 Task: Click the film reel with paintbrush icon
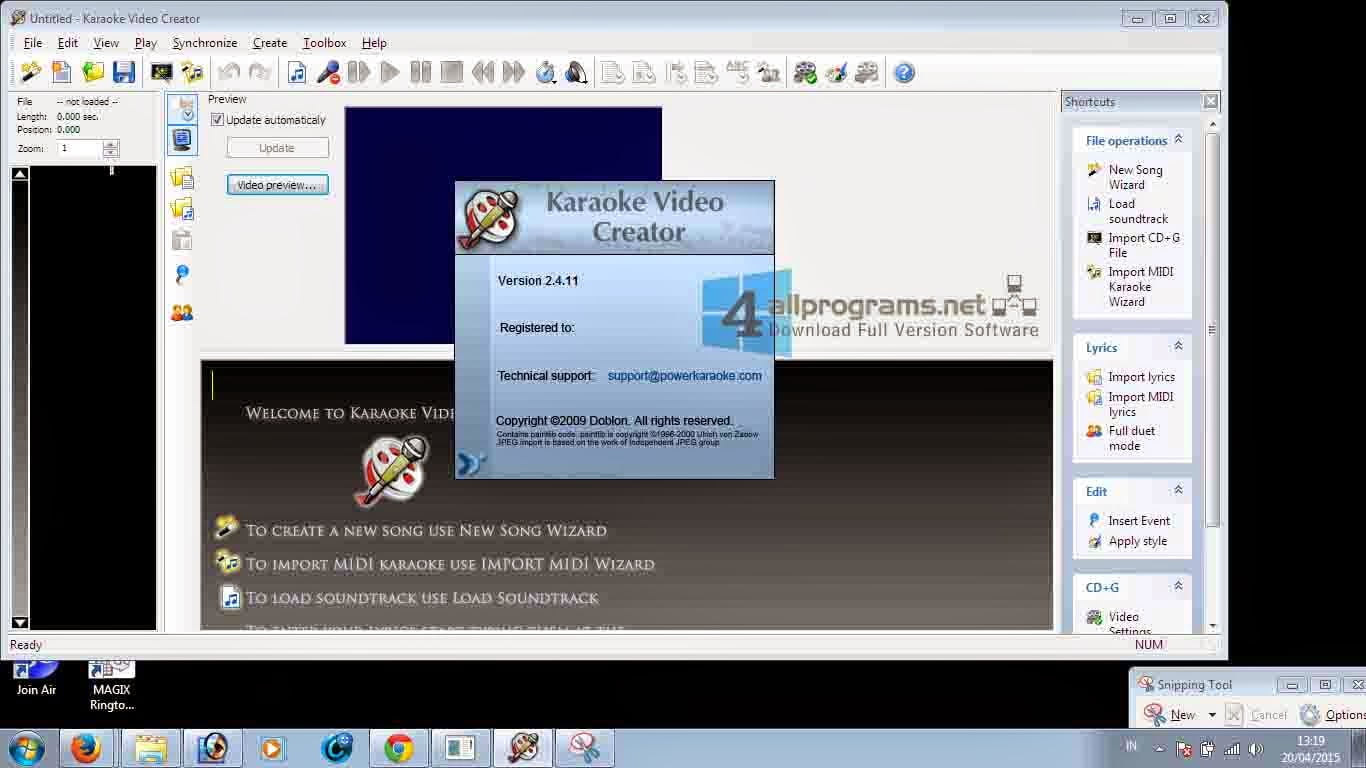836,72
